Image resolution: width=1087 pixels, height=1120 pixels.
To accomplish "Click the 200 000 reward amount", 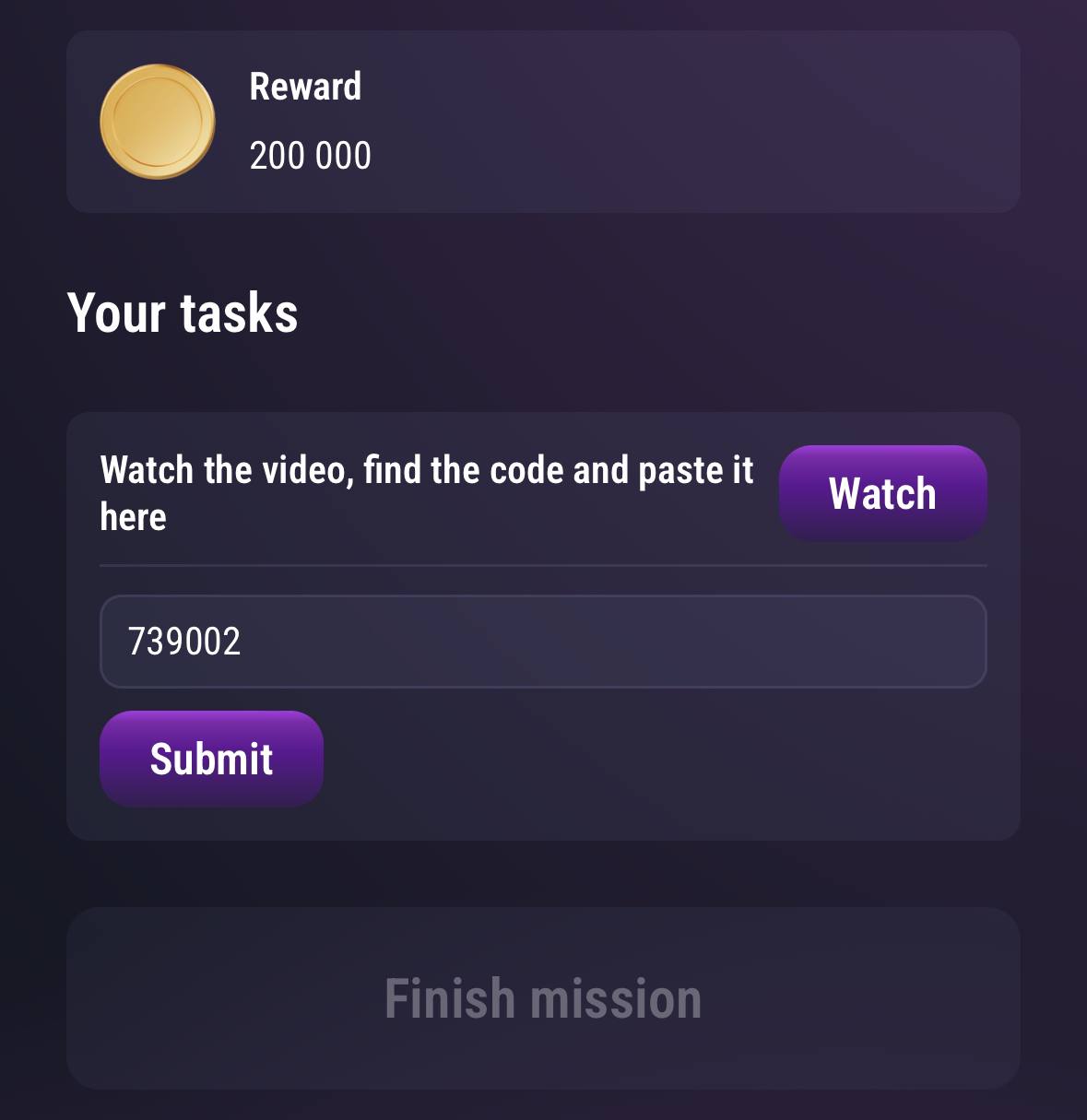I will [311, 156].
